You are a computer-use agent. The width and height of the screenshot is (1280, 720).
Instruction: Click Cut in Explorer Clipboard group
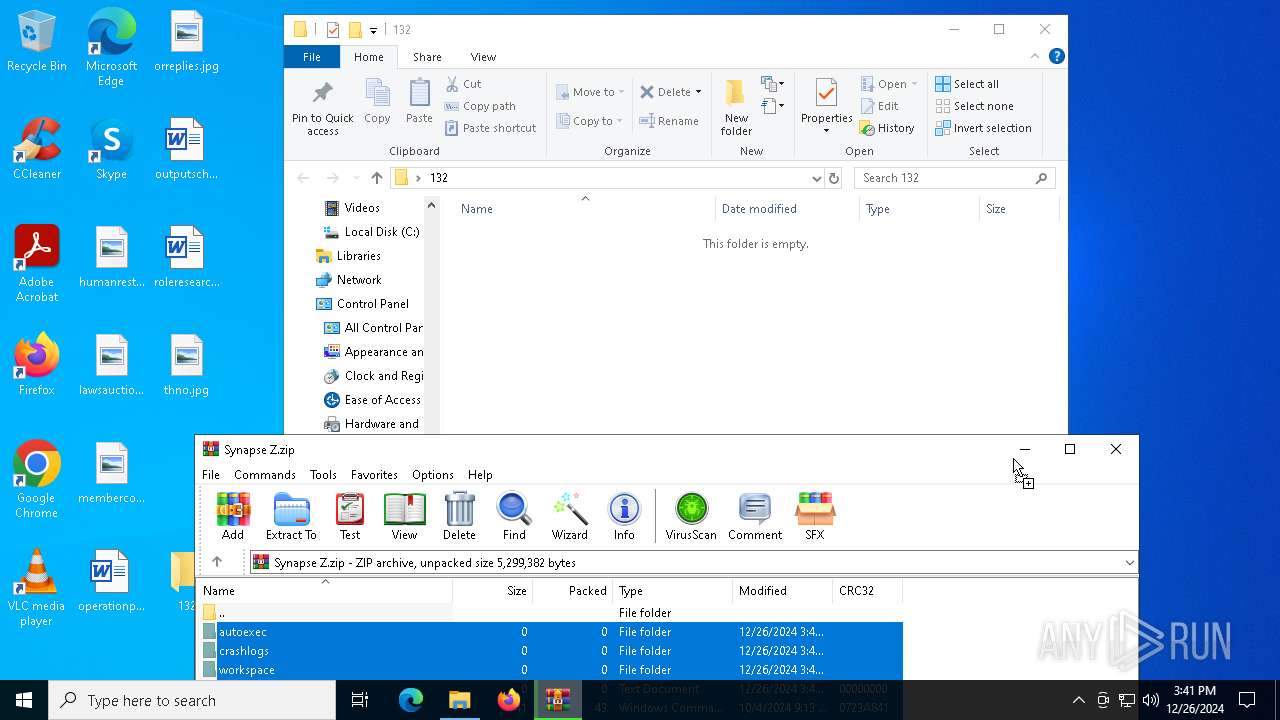(463, 84)
